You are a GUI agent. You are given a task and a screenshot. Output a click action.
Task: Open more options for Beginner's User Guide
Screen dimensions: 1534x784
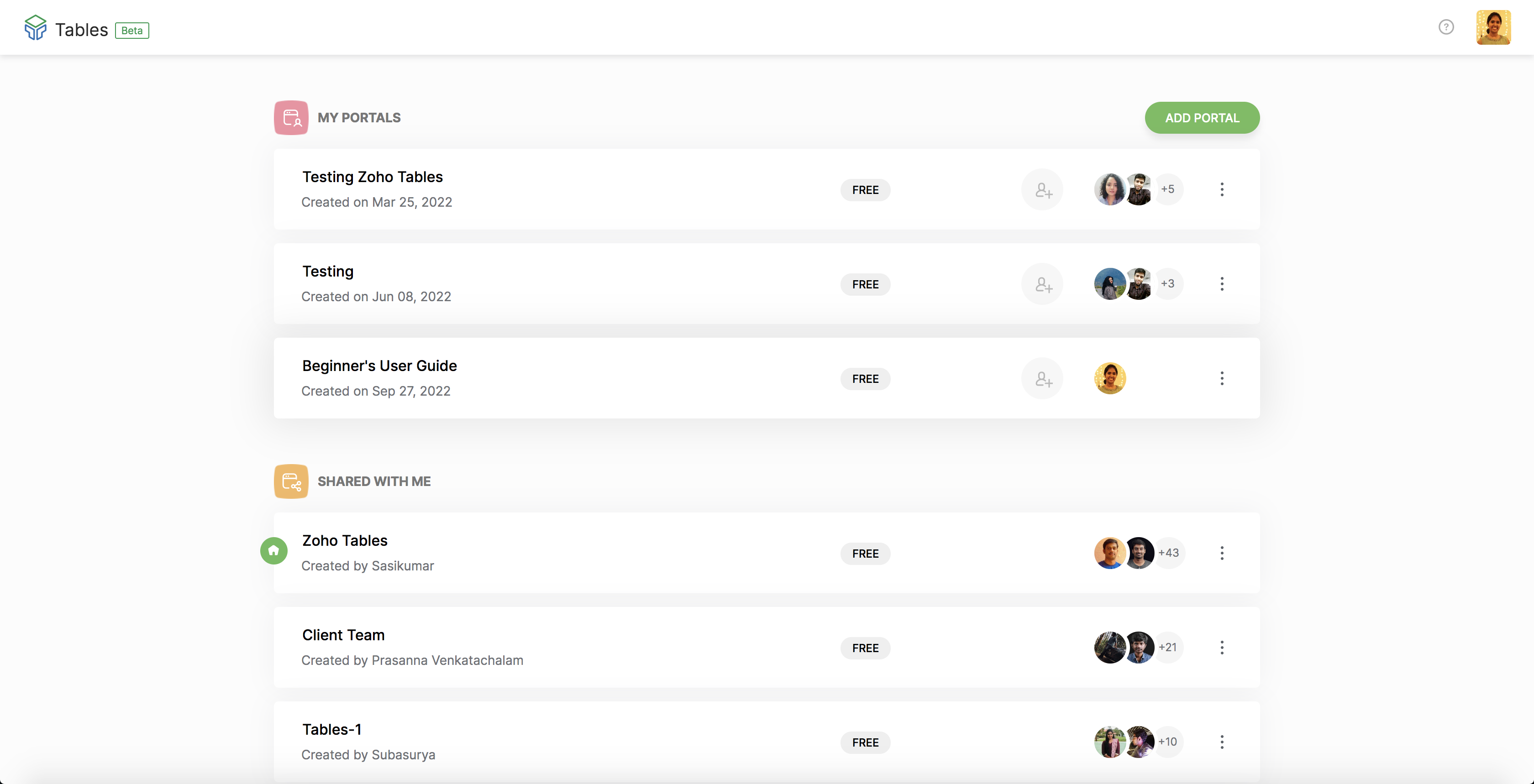pyautogui.click(x=1222, y=379)
